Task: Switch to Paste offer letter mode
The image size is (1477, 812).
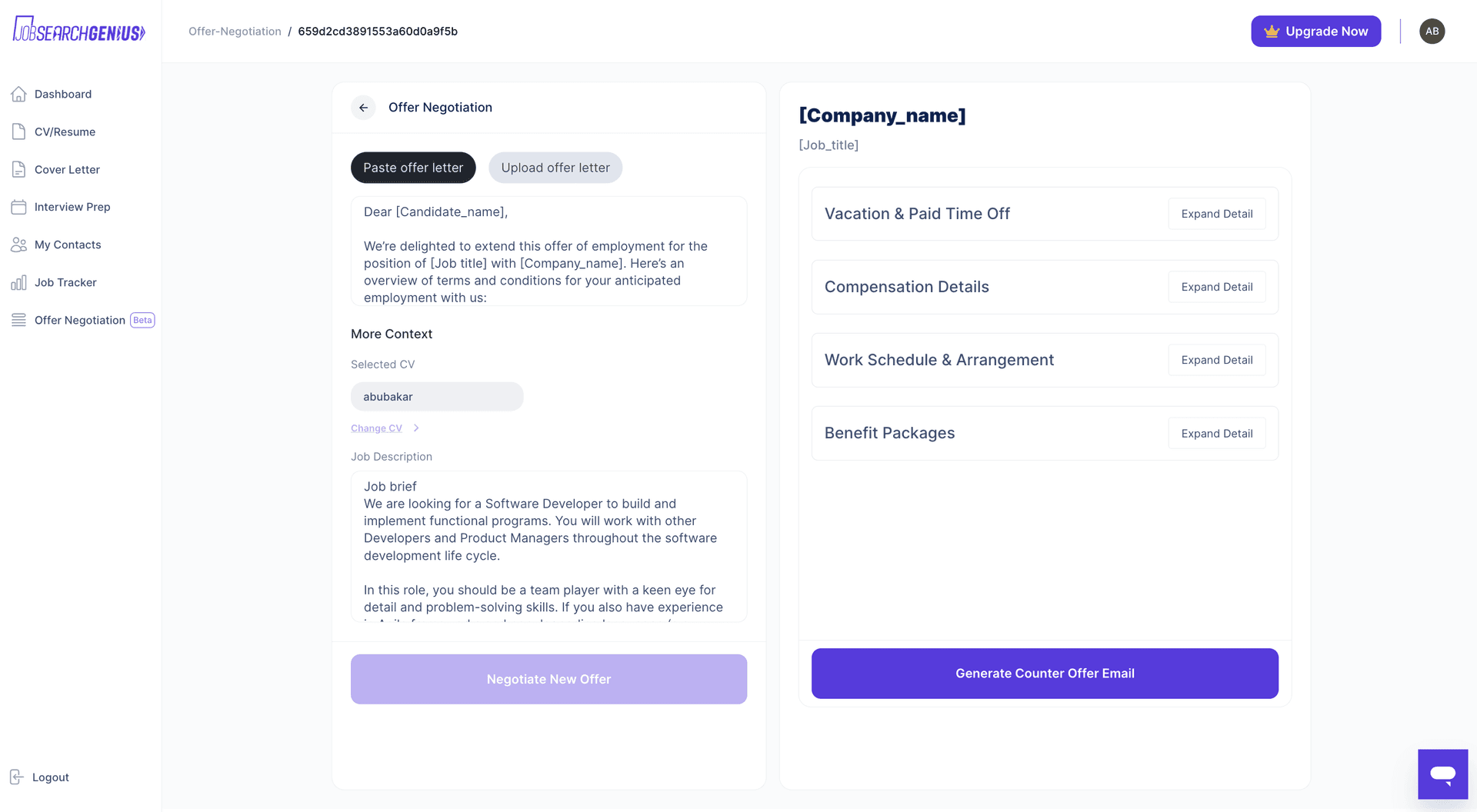Action: [x=413, y=168]
